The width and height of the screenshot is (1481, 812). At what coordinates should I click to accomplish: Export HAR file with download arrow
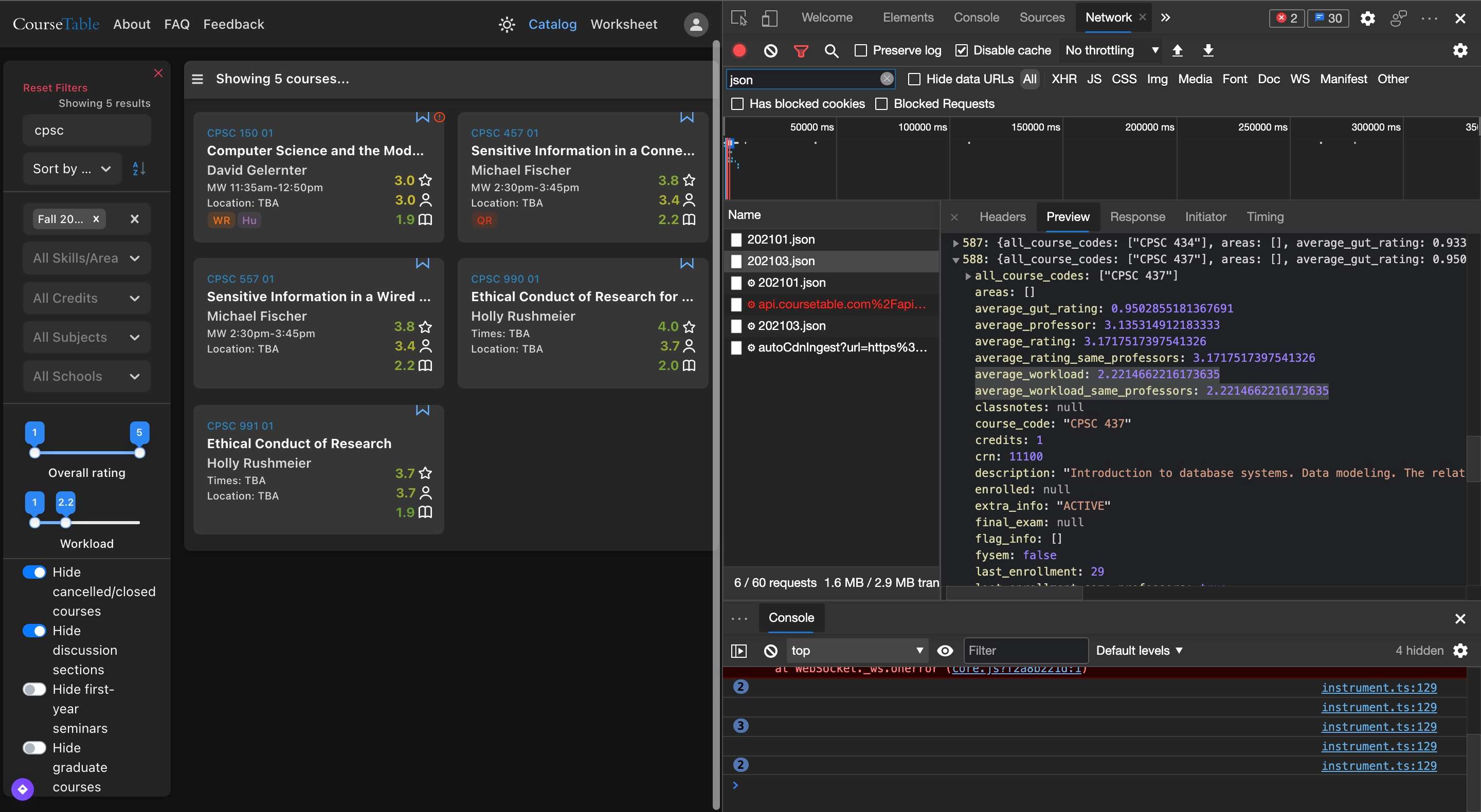pos(1208,50)
